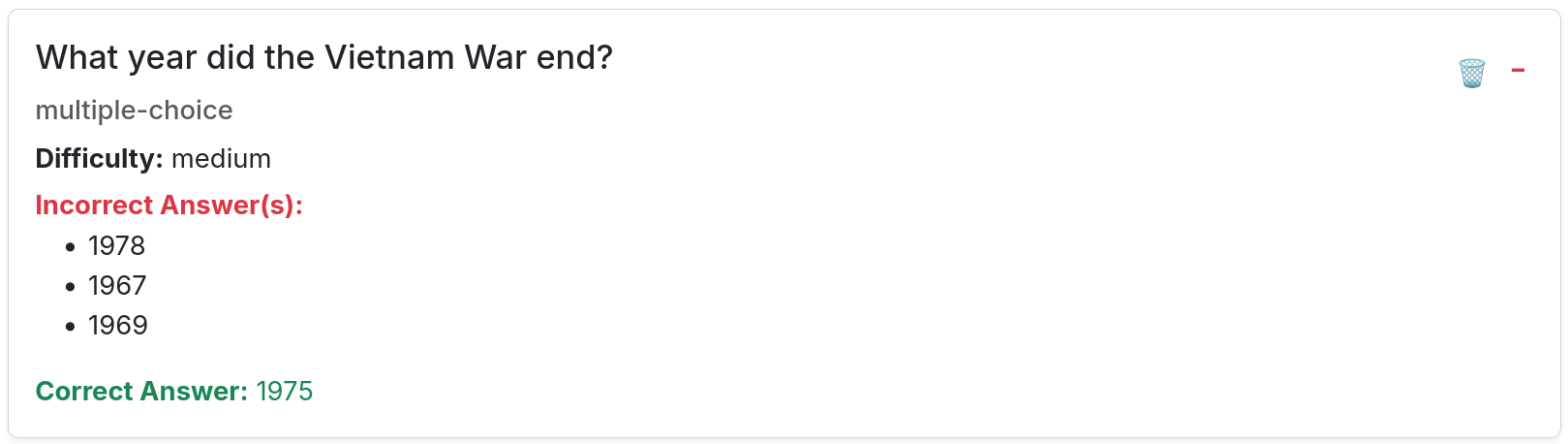Click the "multiple-choice" question type label
1568x444 pixels.
click(x=134, y=111)
